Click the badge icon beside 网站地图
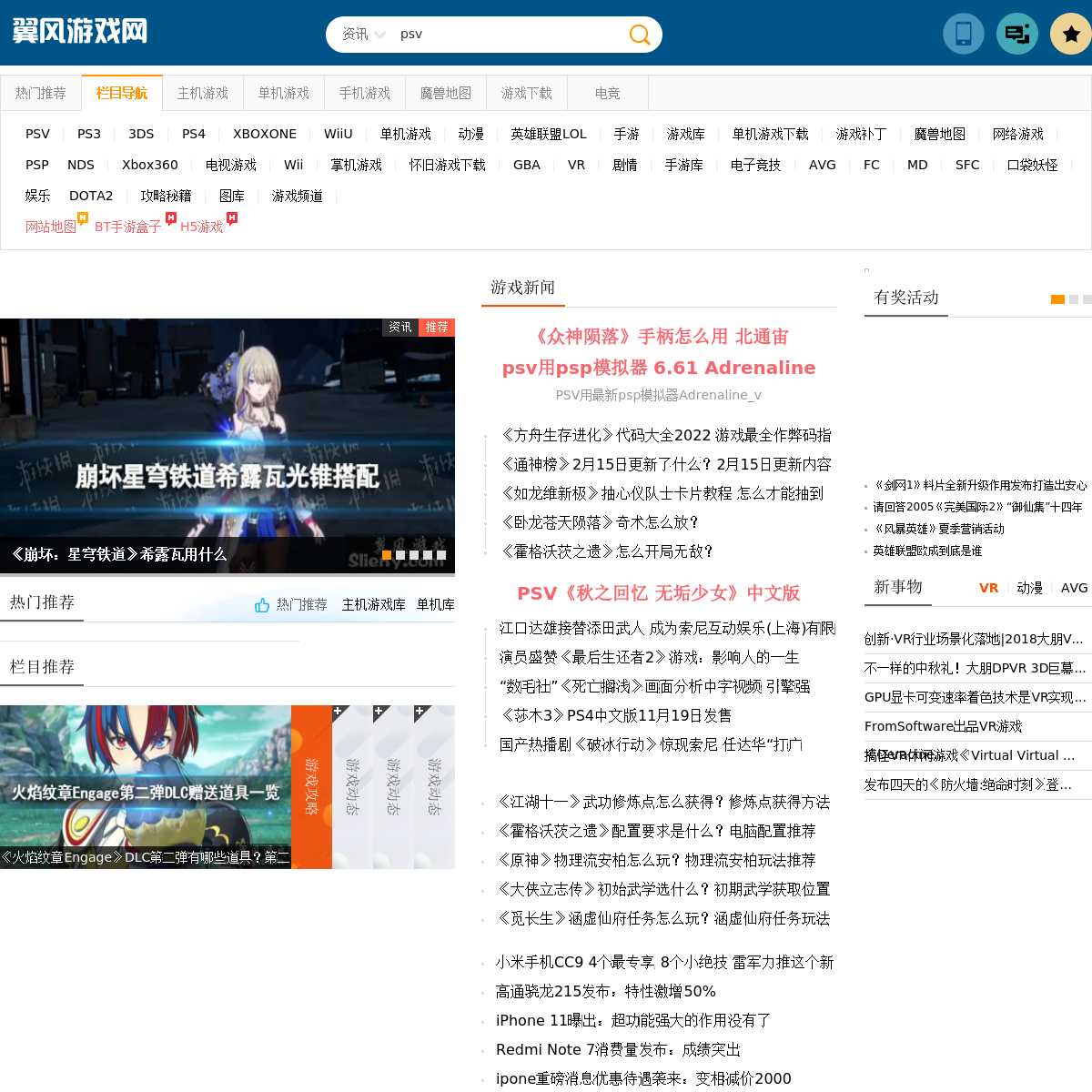The width and height of the screenshot is (1092, 1092). (x=83, y=218)
